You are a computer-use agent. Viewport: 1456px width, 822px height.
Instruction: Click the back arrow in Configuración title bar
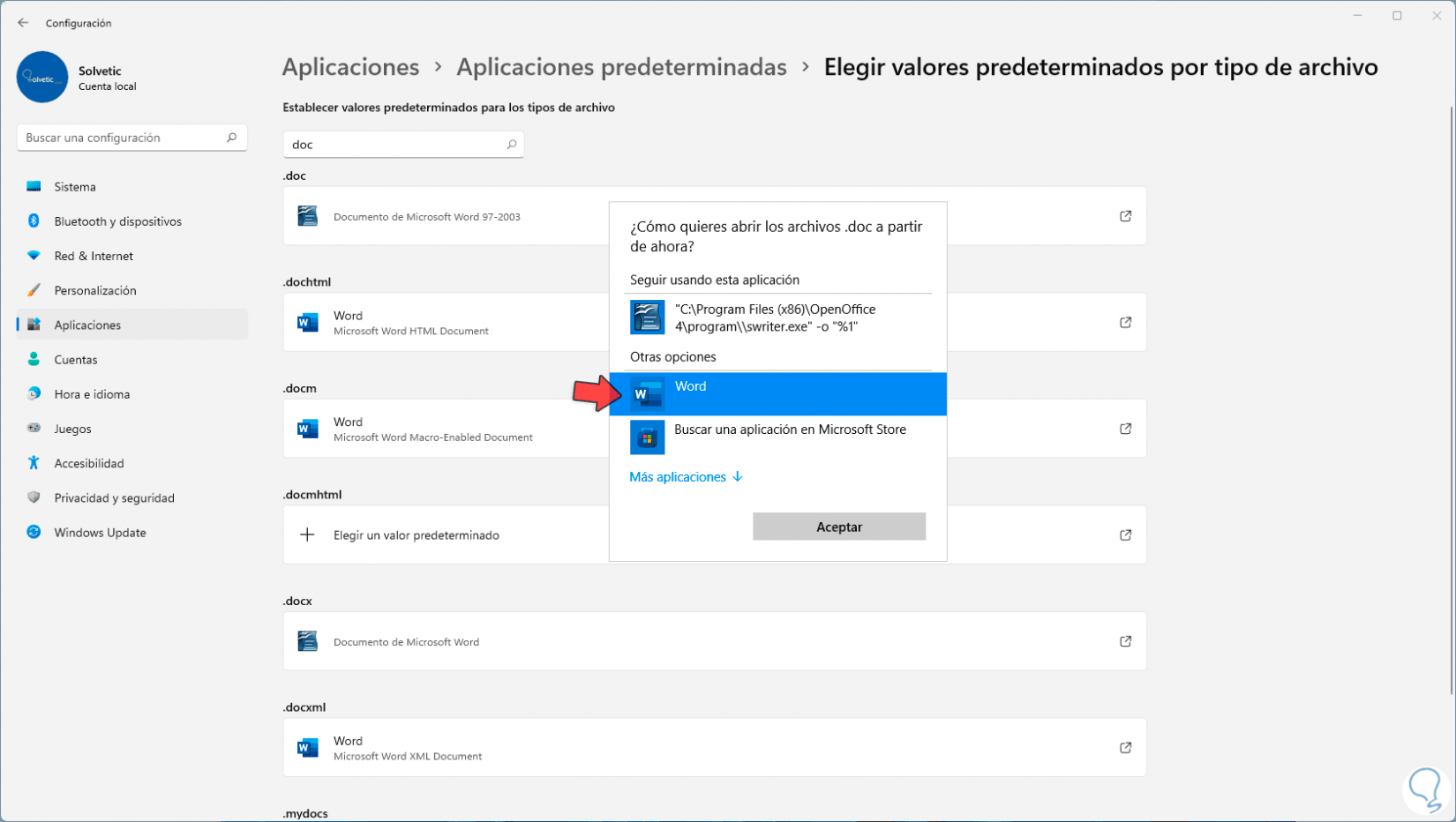[23, 23]
